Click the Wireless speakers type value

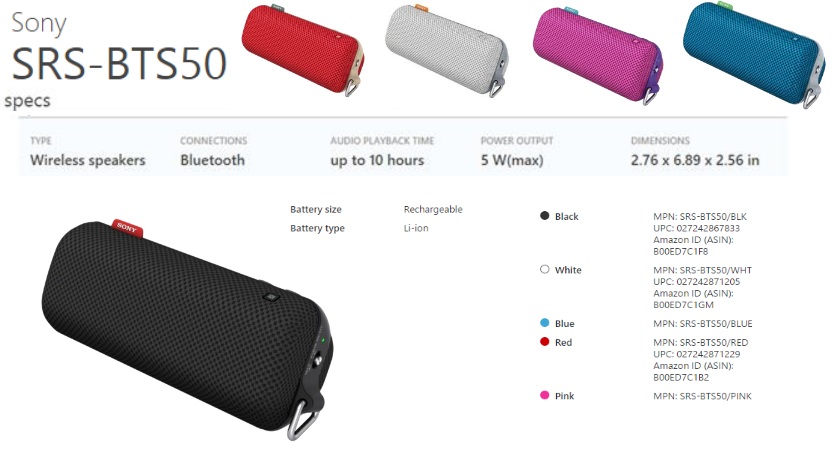(x=88, y=160)
